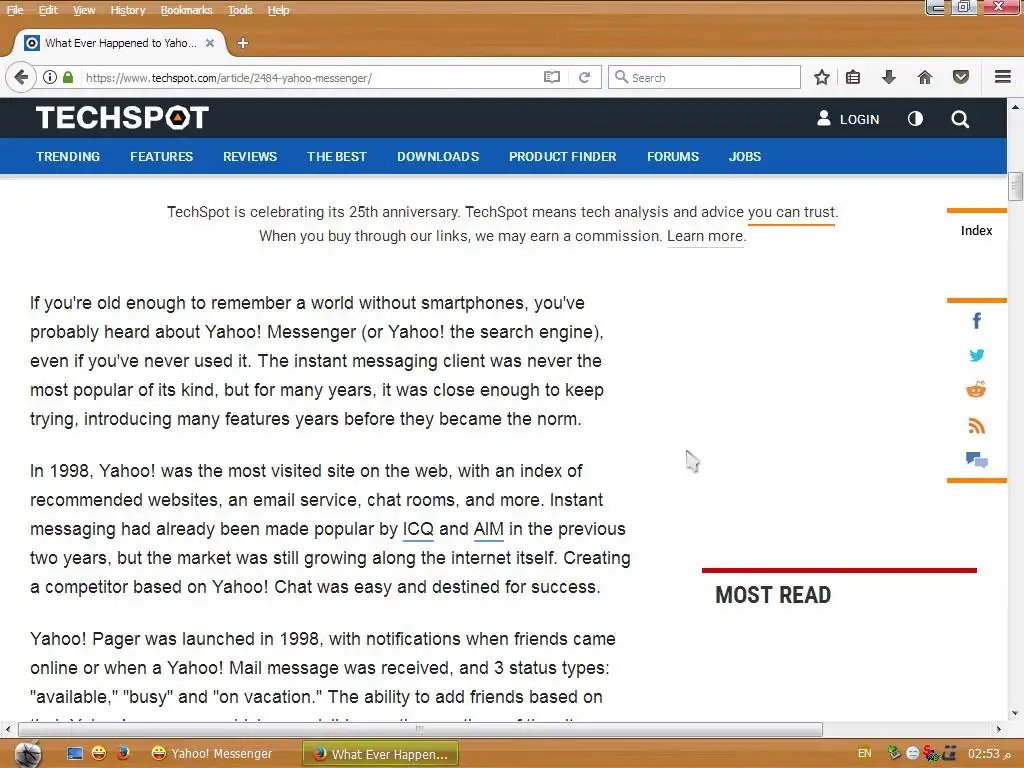Open the History menu

pos(127,10)
